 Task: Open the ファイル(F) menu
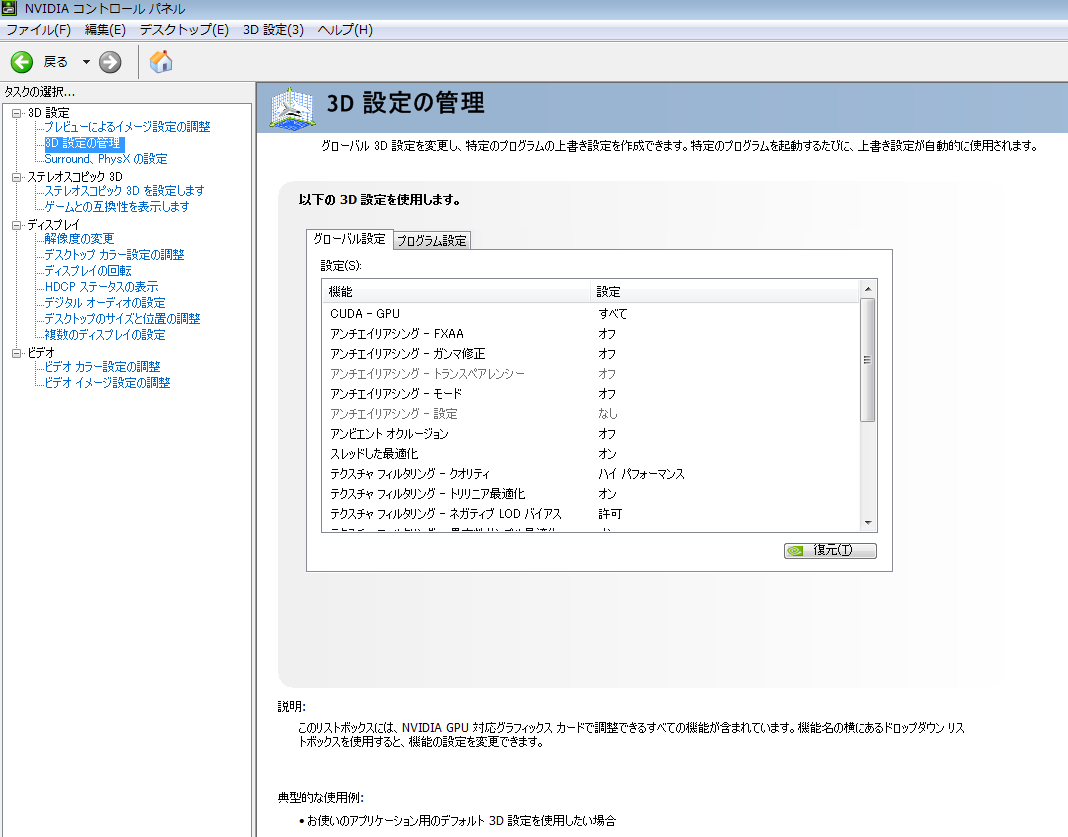tap(39, 30)
